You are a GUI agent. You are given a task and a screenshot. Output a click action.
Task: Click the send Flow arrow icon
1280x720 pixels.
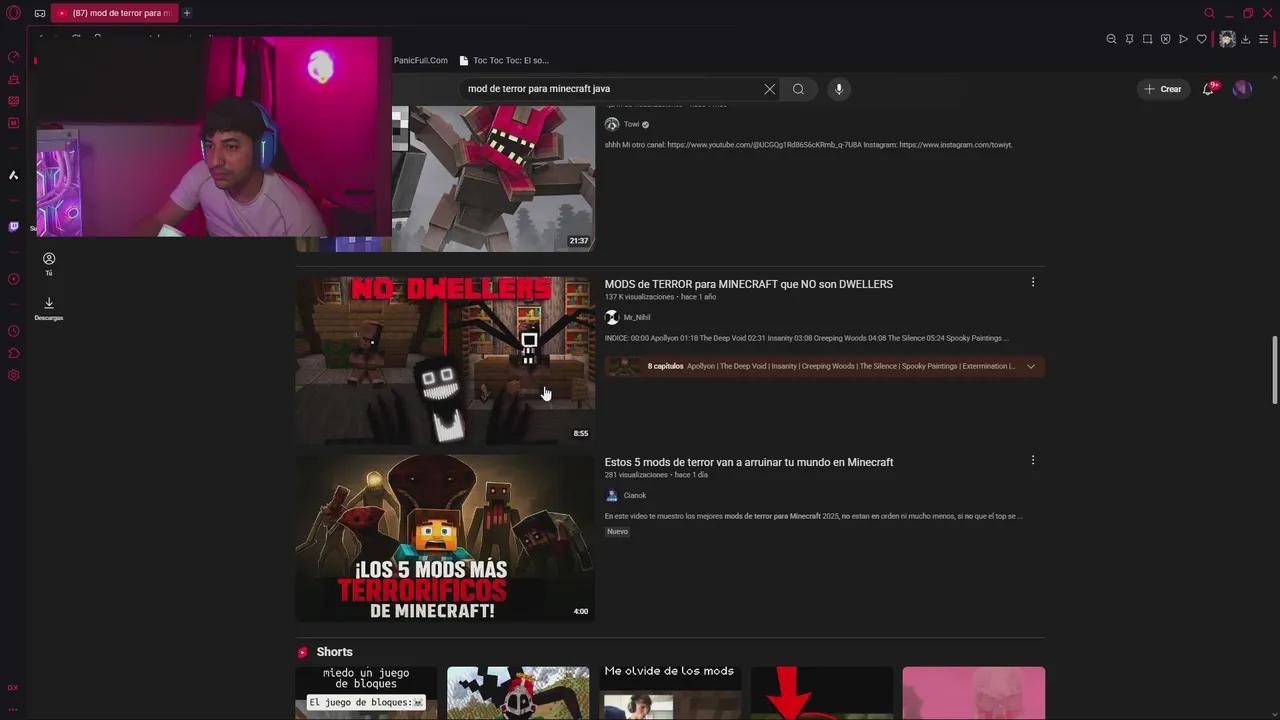(1183, 39)
